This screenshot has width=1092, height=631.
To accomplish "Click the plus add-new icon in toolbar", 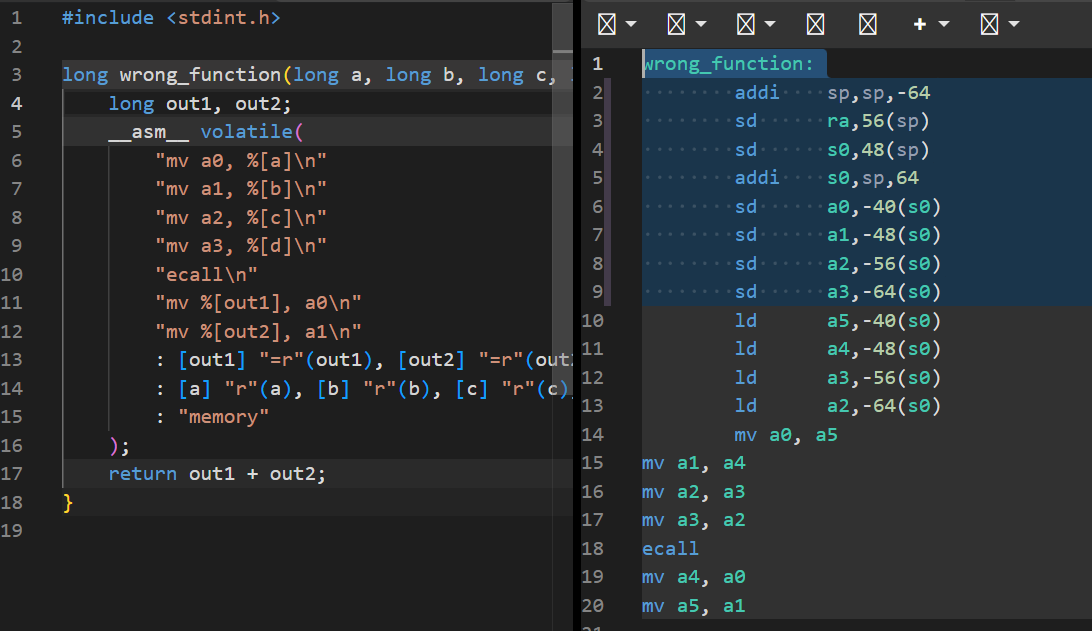I will tap(920, 24).
